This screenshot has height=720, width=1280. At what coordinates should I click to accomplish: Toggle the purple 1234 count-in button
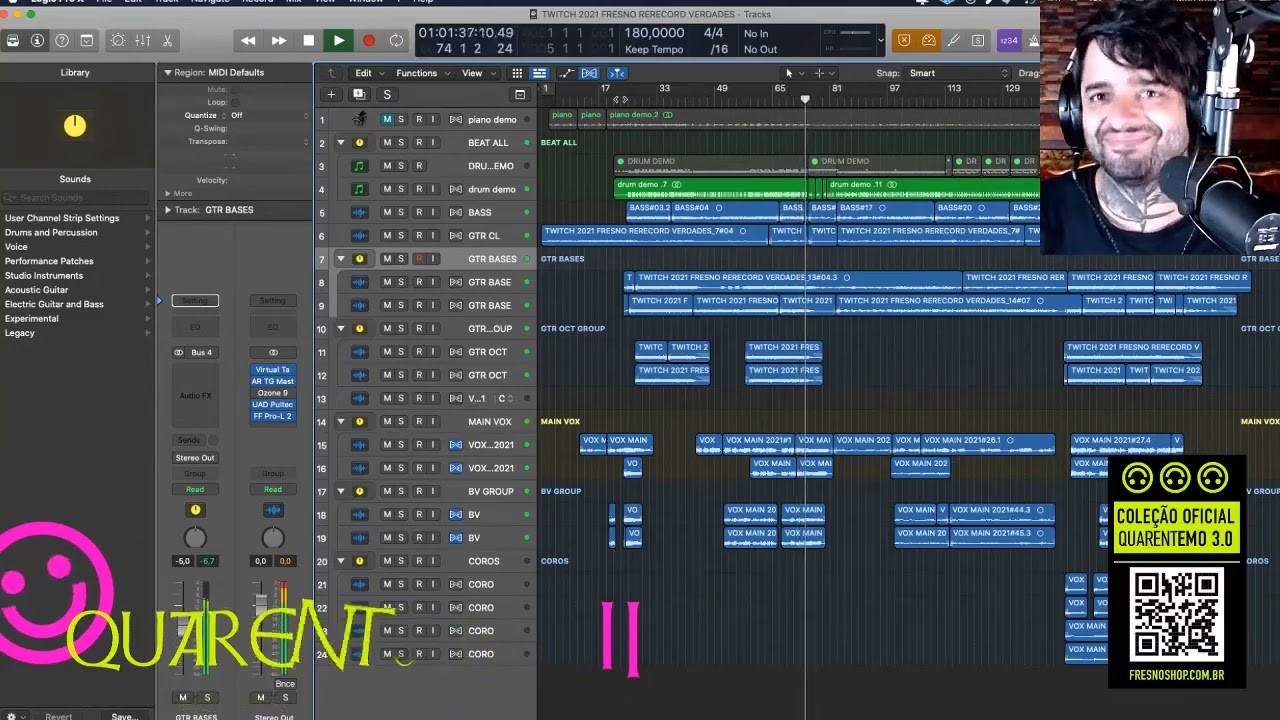coord(1008,41)
